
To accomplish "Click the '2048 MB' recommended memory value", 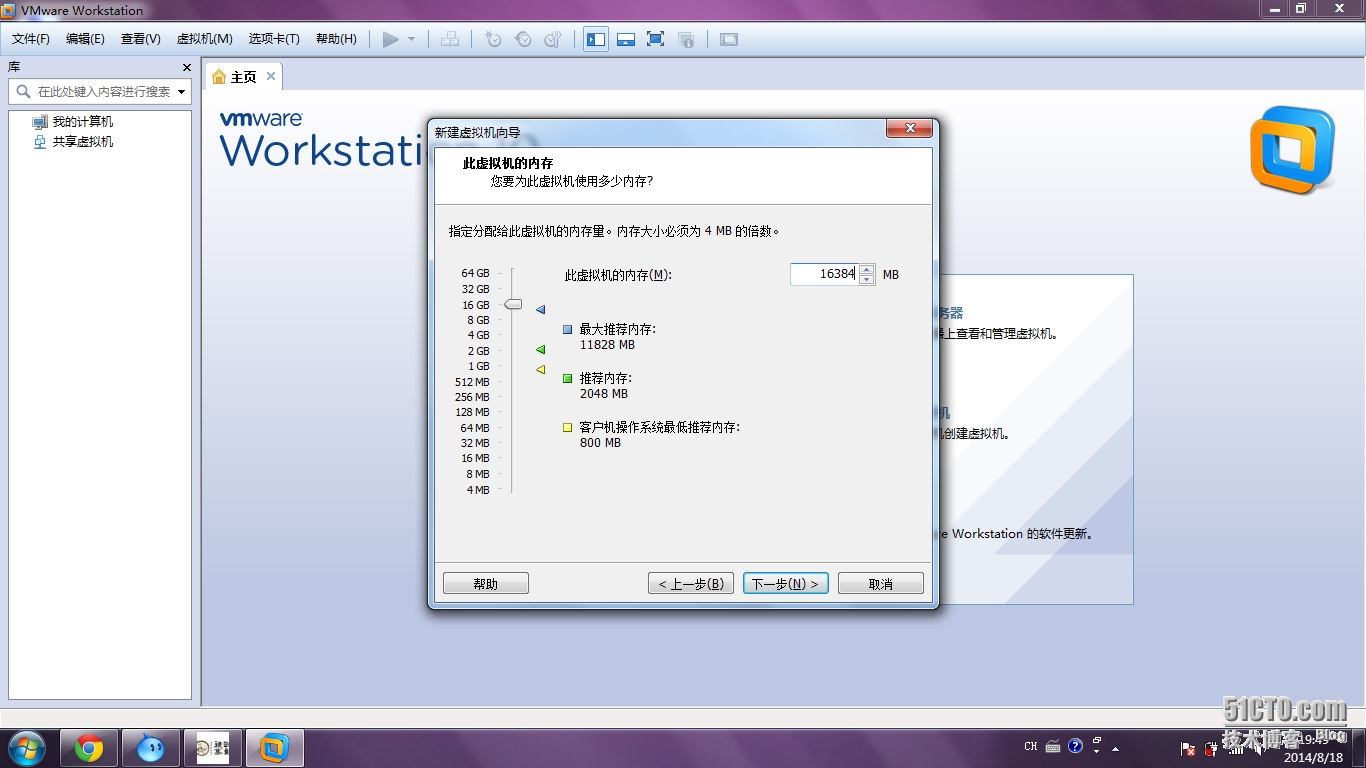I will click(x=604, y=394).
